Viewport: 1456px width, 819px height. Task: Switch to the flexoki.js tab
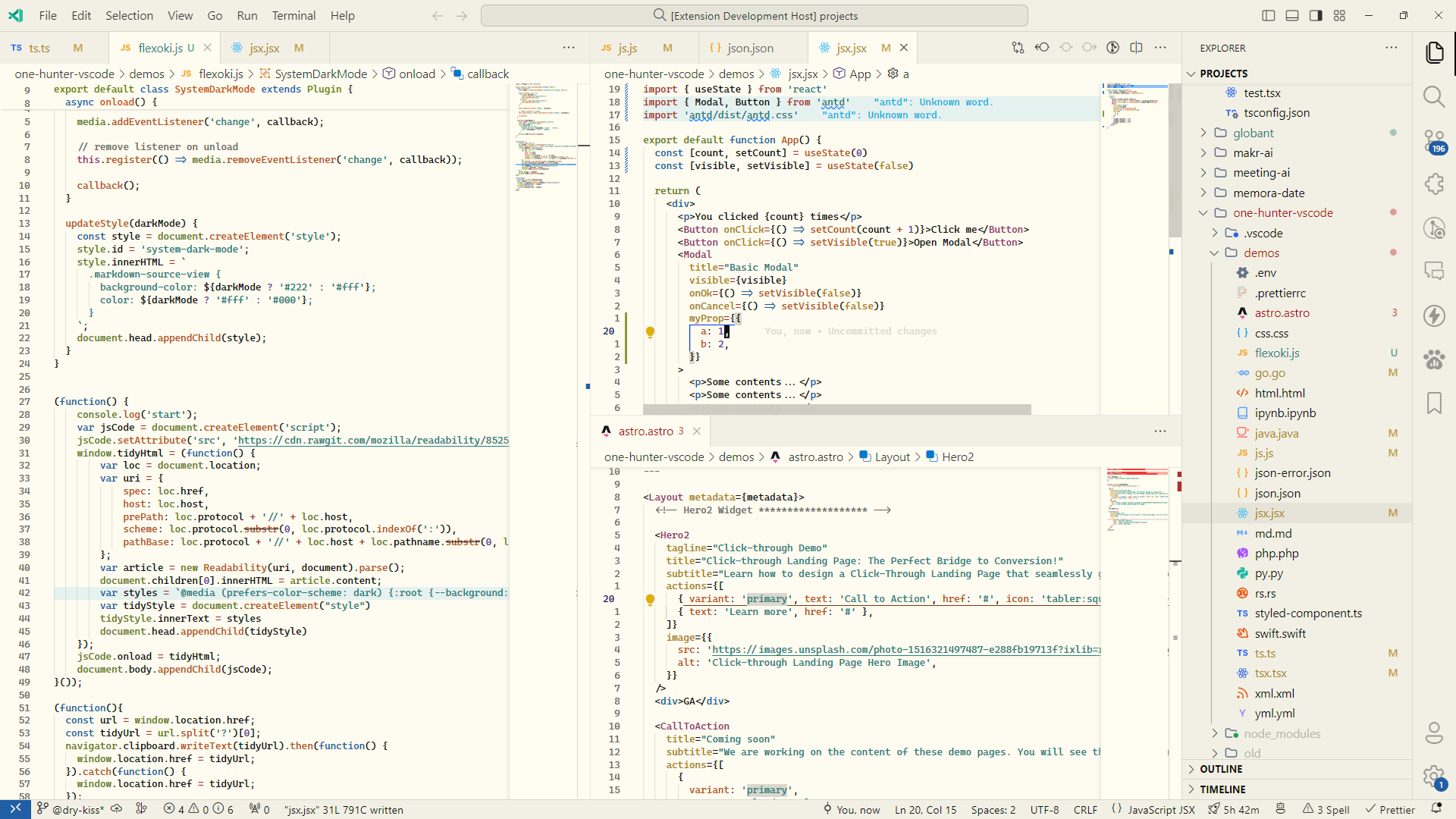pos(160,48)
